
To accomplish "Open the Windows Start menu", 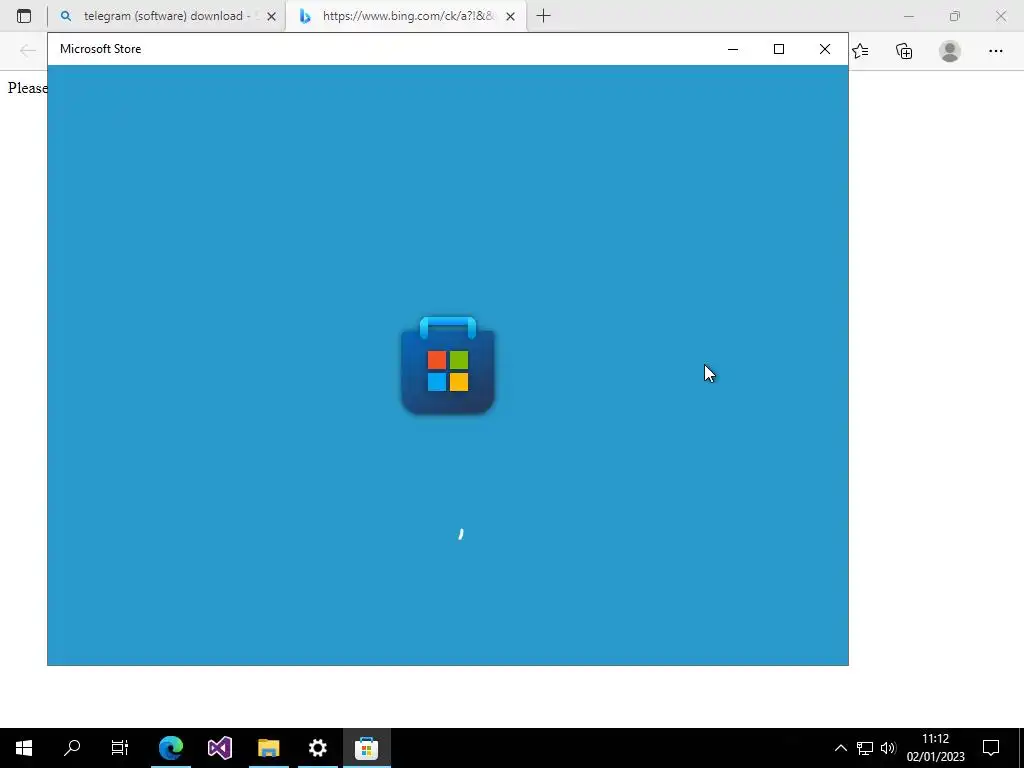I will point(24,748).
